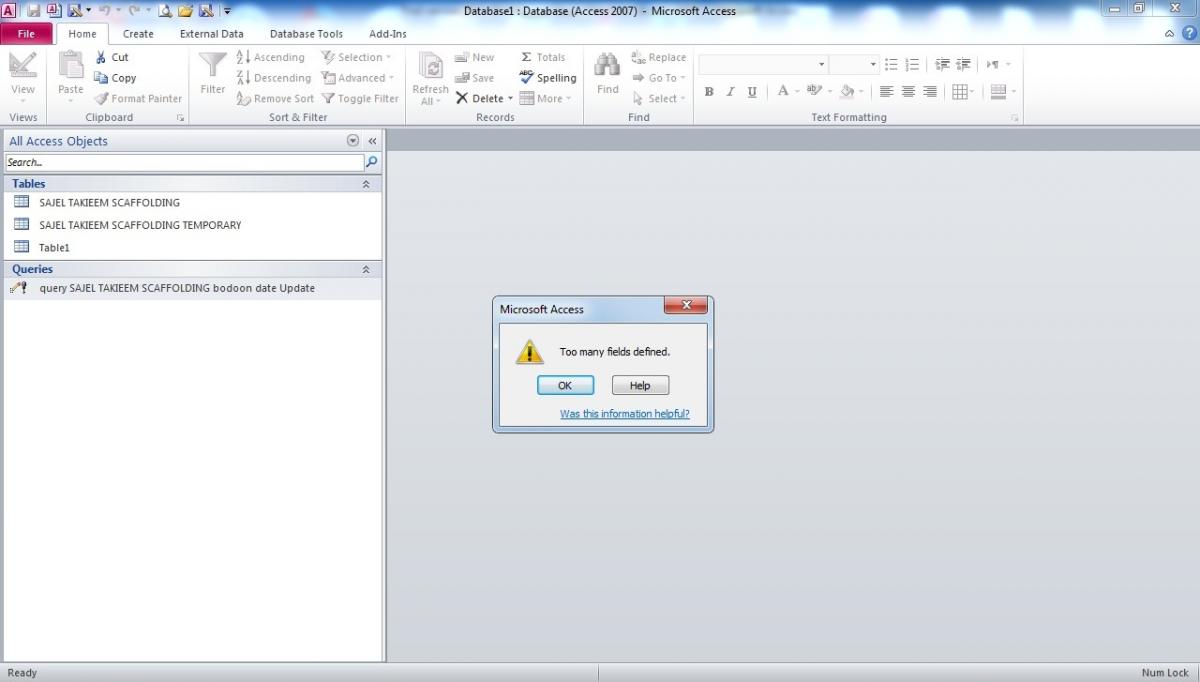Screen dimensions: 1200x682
Task: Open the More dropdown in Records group
Action: [x=545, y=99]
